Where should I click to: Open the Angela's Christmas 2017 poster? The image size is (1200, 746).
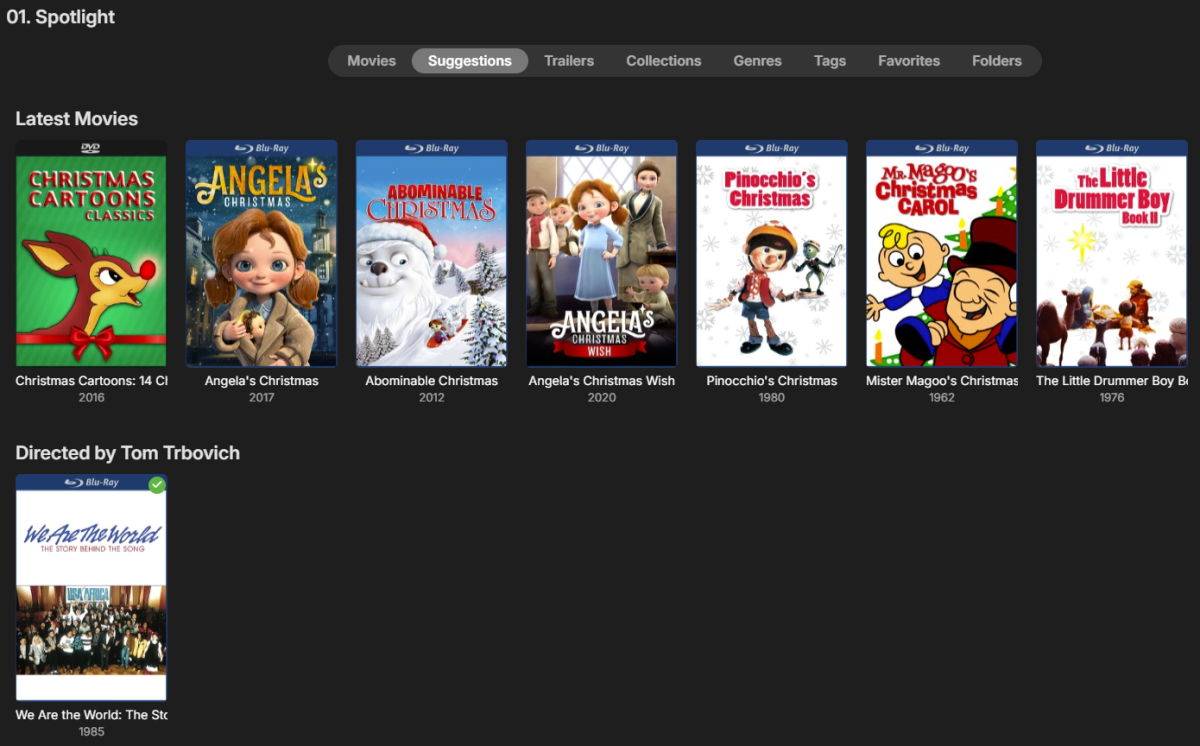tap(261, 254)
